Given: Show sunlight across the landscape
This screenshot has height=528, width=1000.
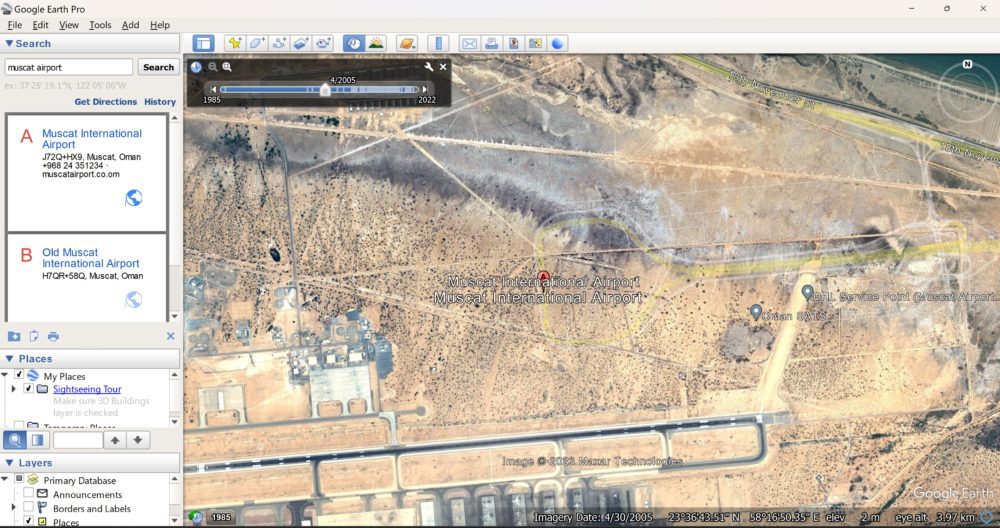Looking at the screenshot, I should click(376, 43).
